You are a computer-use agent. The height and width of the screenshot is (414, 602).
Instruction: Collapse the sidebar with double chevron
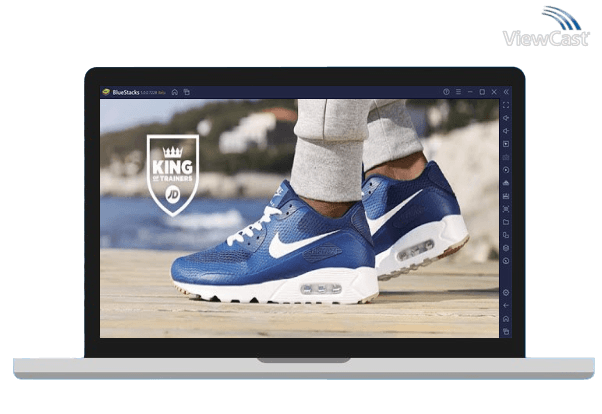[x=506, y=92]
